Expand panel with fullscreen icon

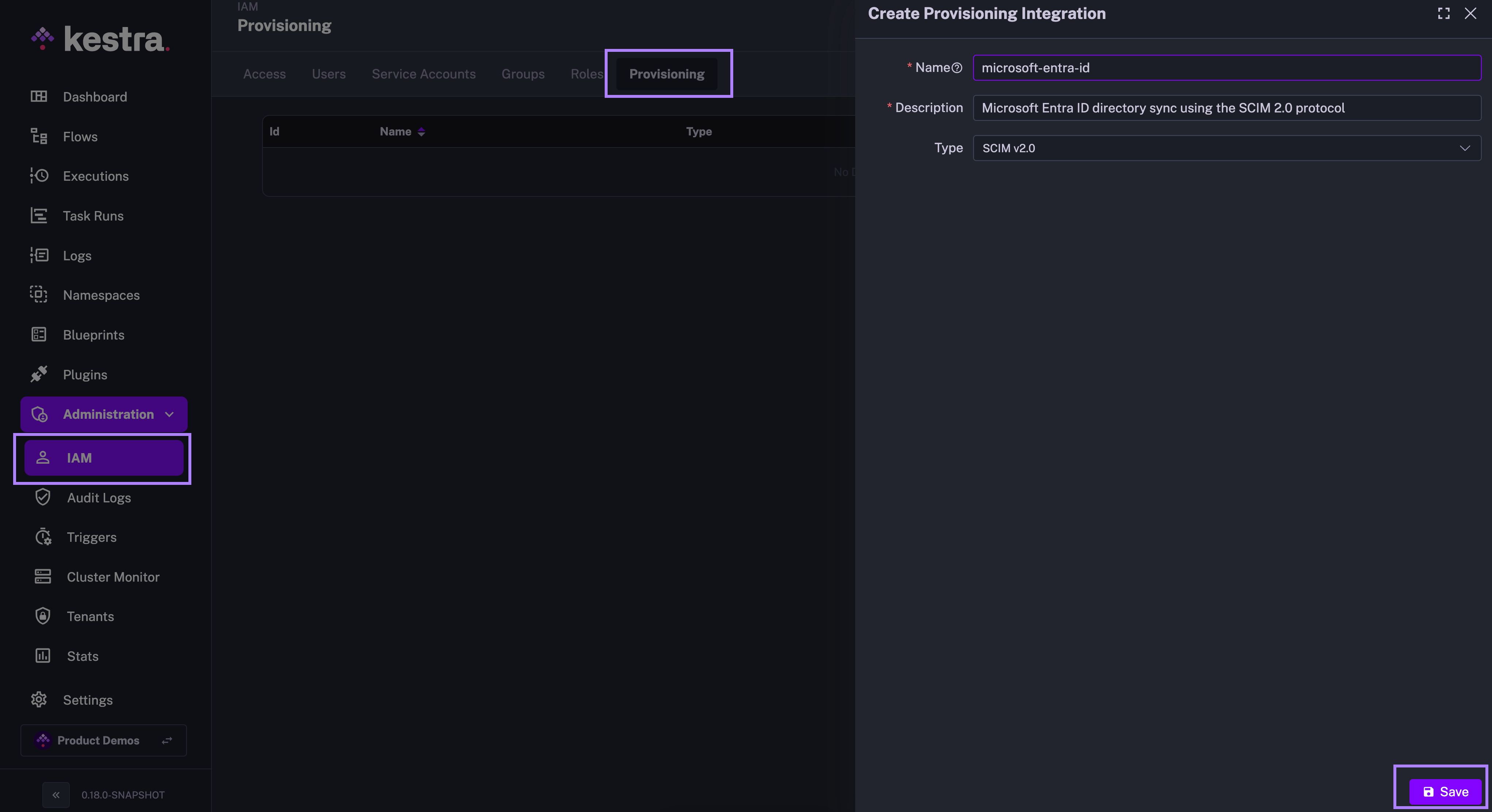pos(1443,13)
